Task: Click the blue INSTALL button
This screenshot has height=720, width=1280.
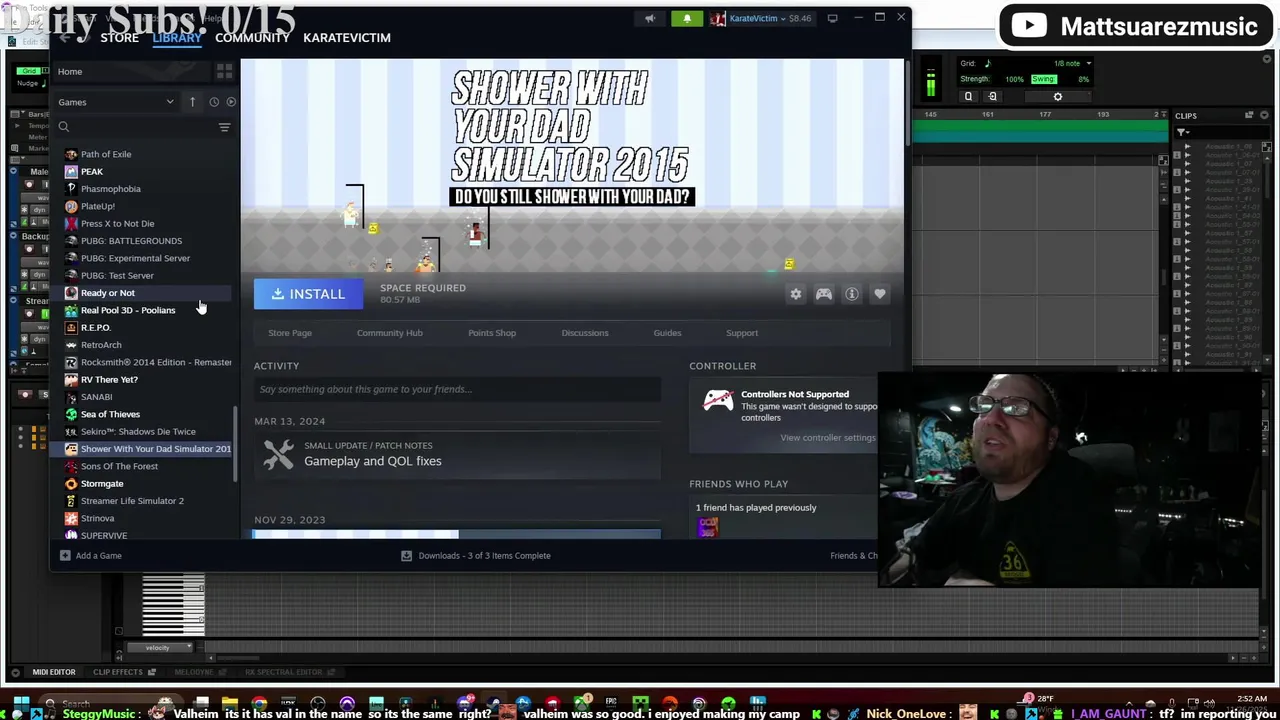Action: click(x=309, y=294)
